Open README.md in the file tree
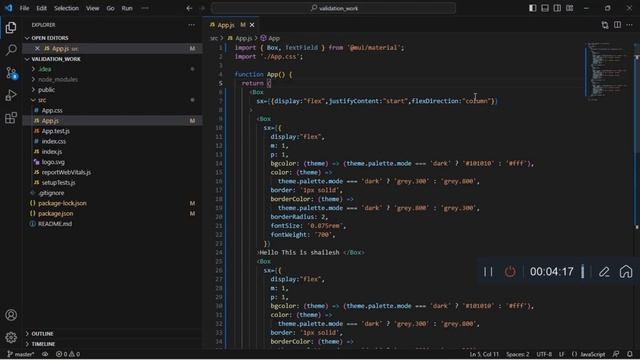The width and height of the screenshot is (640, 360). [x=55, y=224]
